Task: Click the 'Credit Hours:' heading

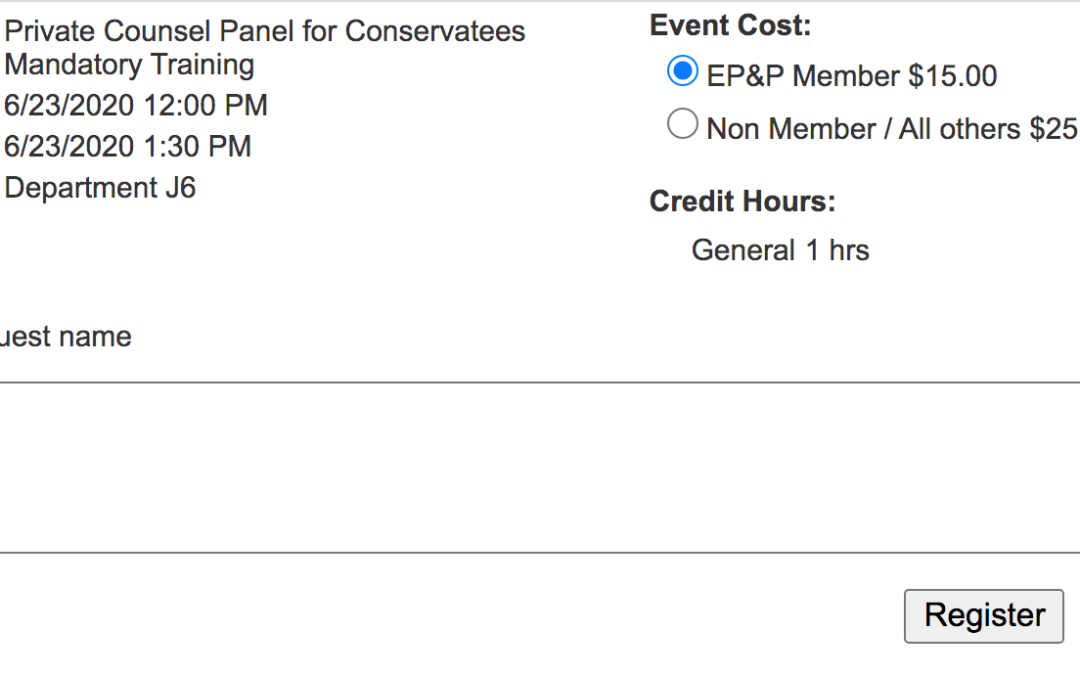Action: (x=742, y=202)
